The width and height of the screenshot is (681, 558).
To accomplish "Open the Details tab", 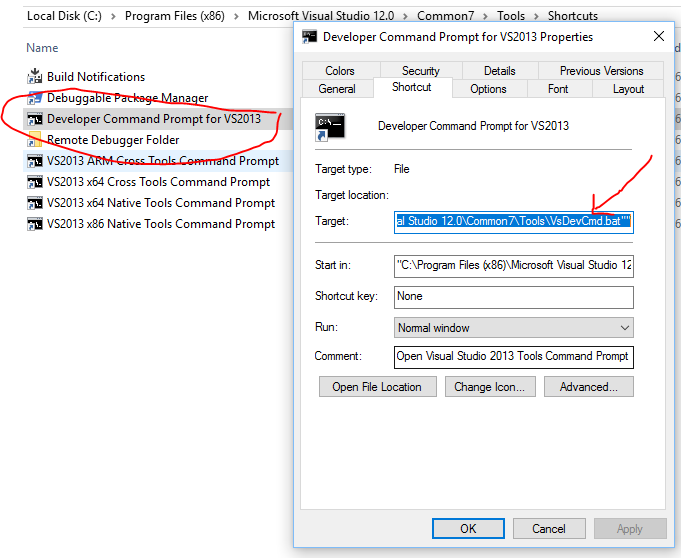I will [x=500, y=70].
